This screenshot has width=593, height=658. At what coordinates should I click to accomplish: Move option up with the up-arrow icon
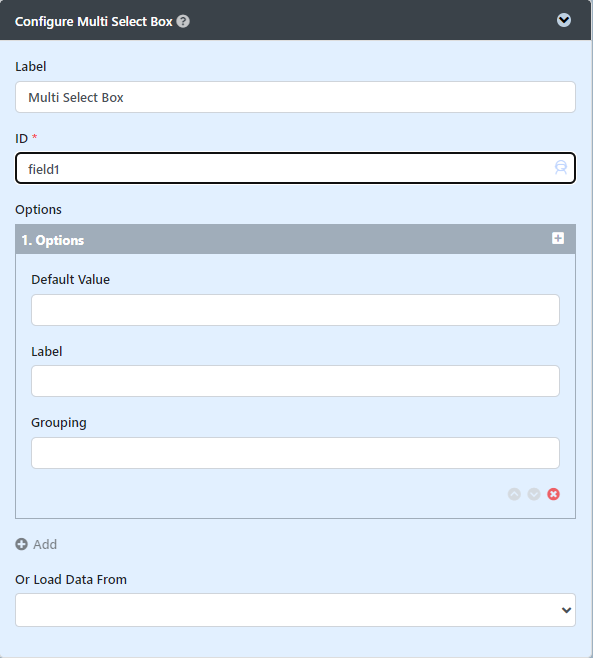(x=514, y=494)
